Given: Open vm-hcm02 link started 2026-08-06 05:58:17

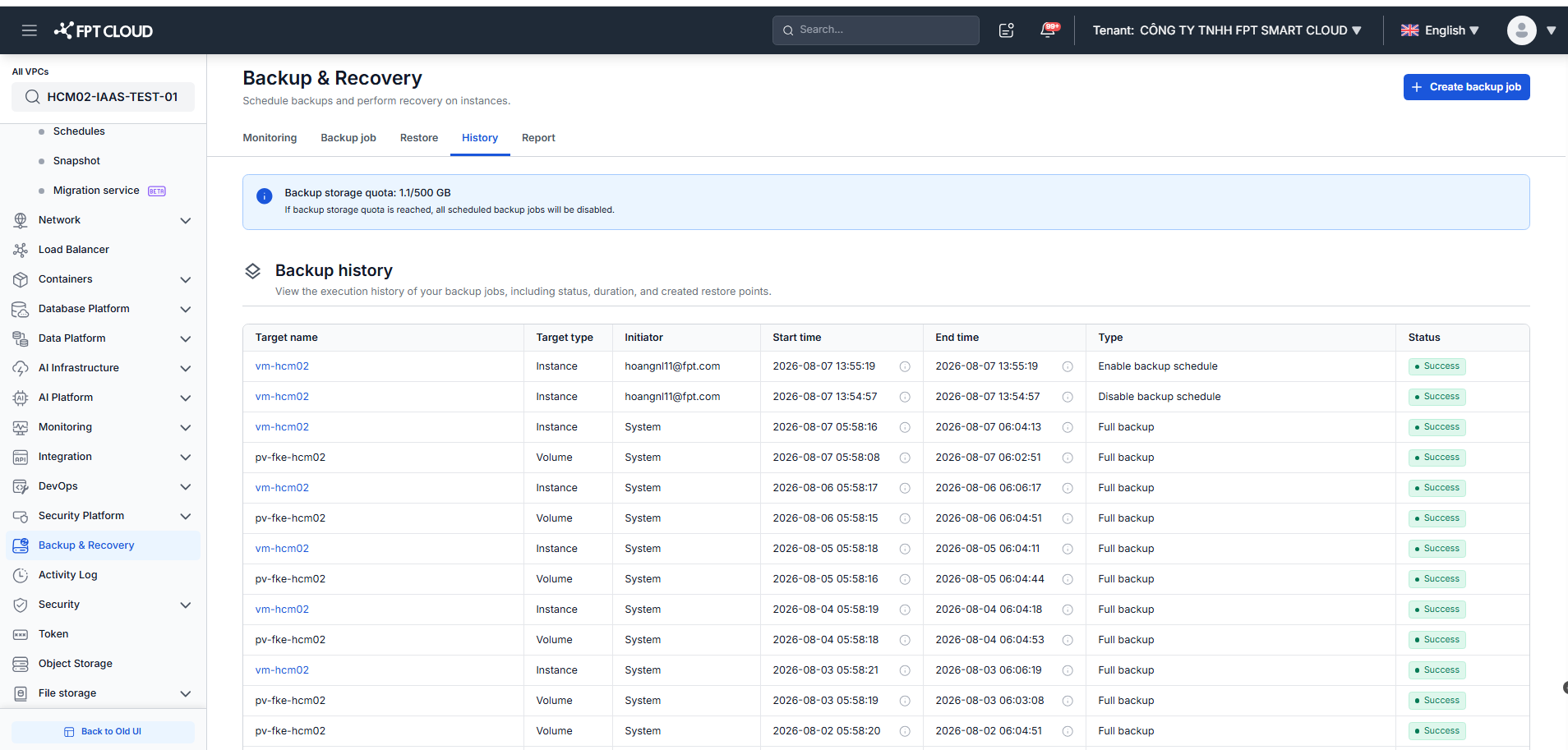Looking at the screenshot, I should pyautogui.click(x=282, y=488).
